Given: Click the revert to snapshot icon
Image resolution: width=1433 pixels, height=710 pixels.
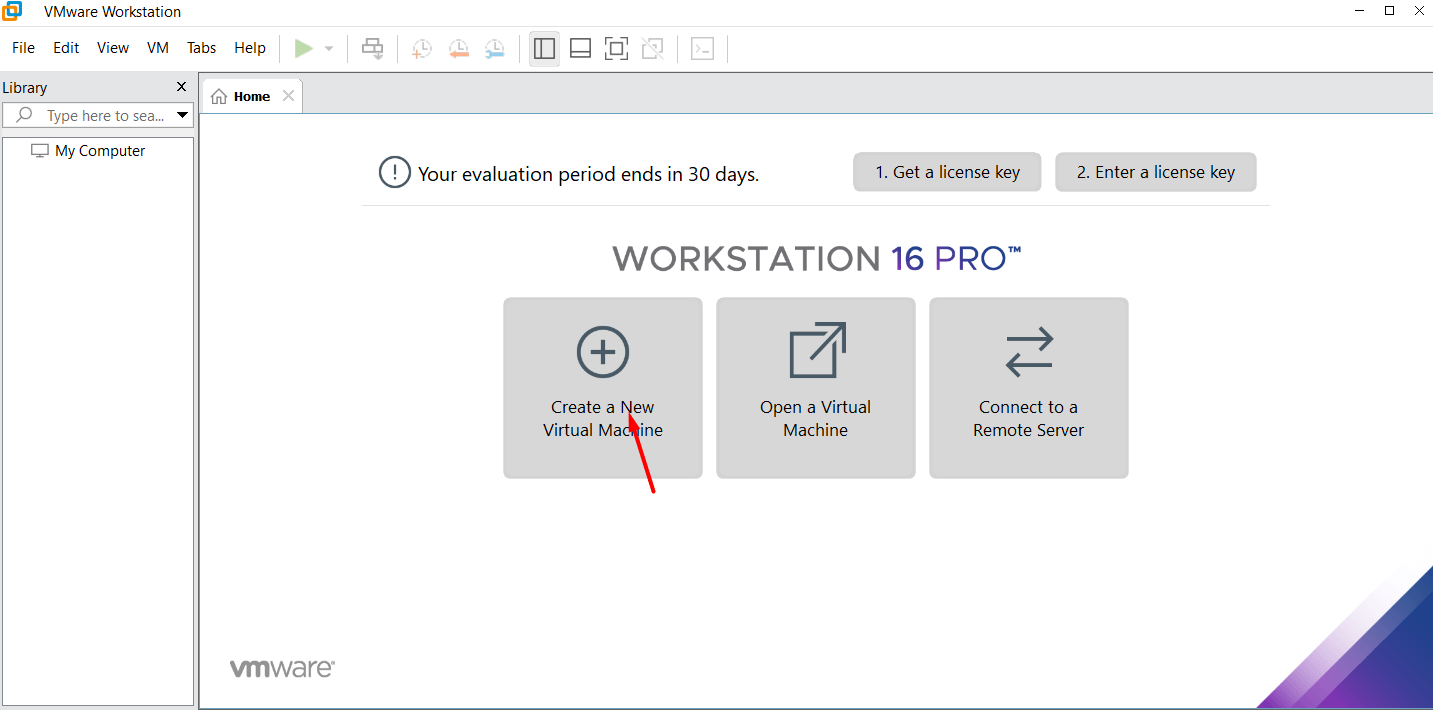Looking at the screenshot, I should (458, 48).
